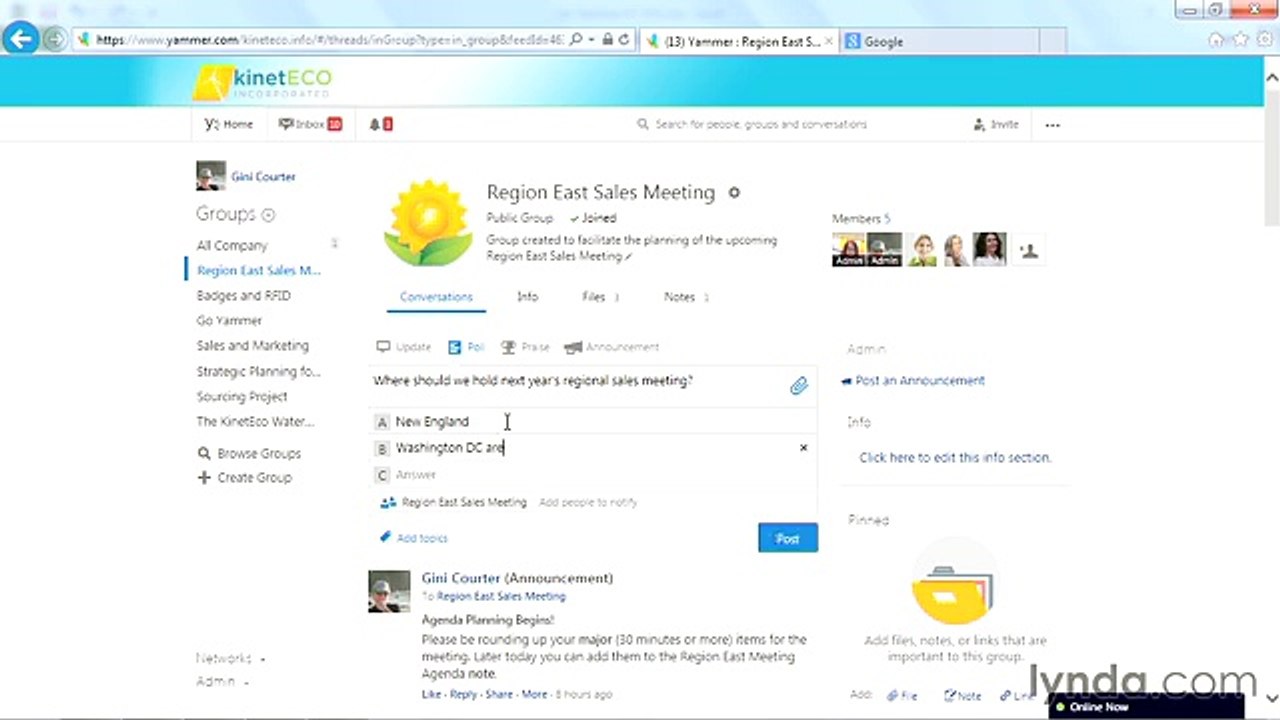Viewport: 1280px width, 720px height.
Task: Open the more options ellipsis menu
Action: (x=1052, y=125)
